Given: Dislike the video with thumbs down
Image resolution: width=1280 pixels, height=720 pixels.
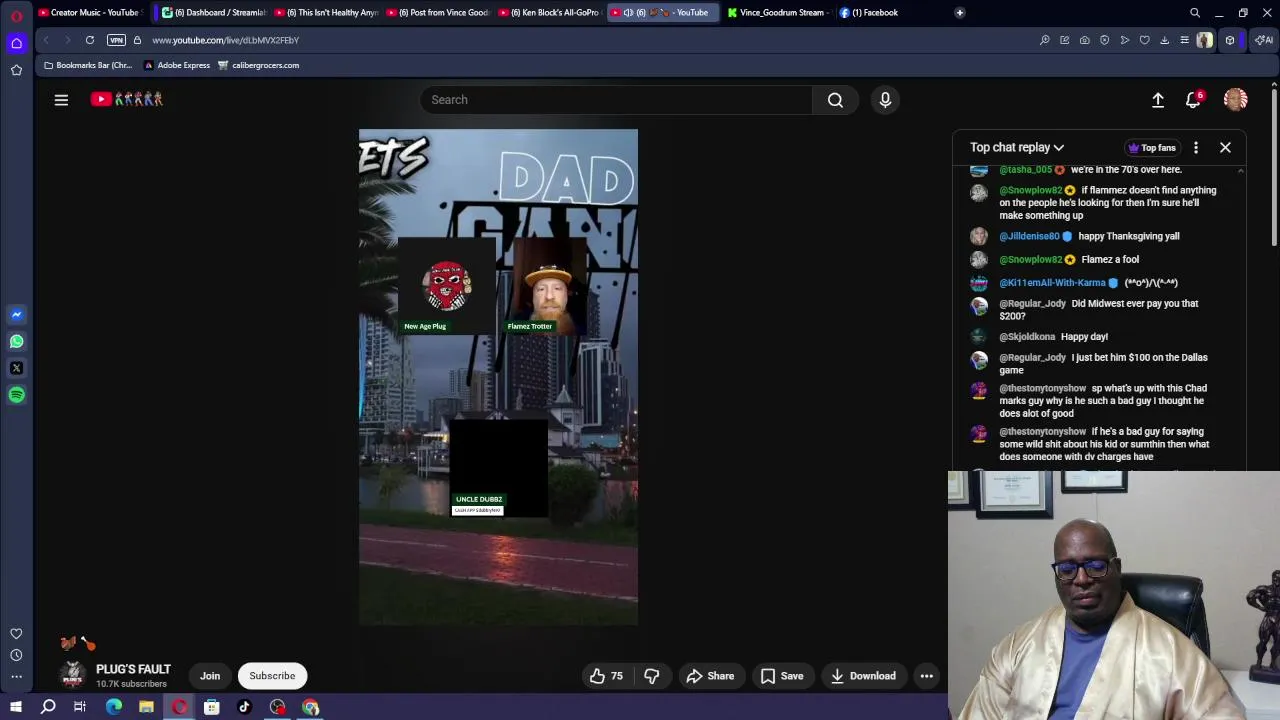Looking at the screenshot, I should pyautogui.click(x=652, y=676).
